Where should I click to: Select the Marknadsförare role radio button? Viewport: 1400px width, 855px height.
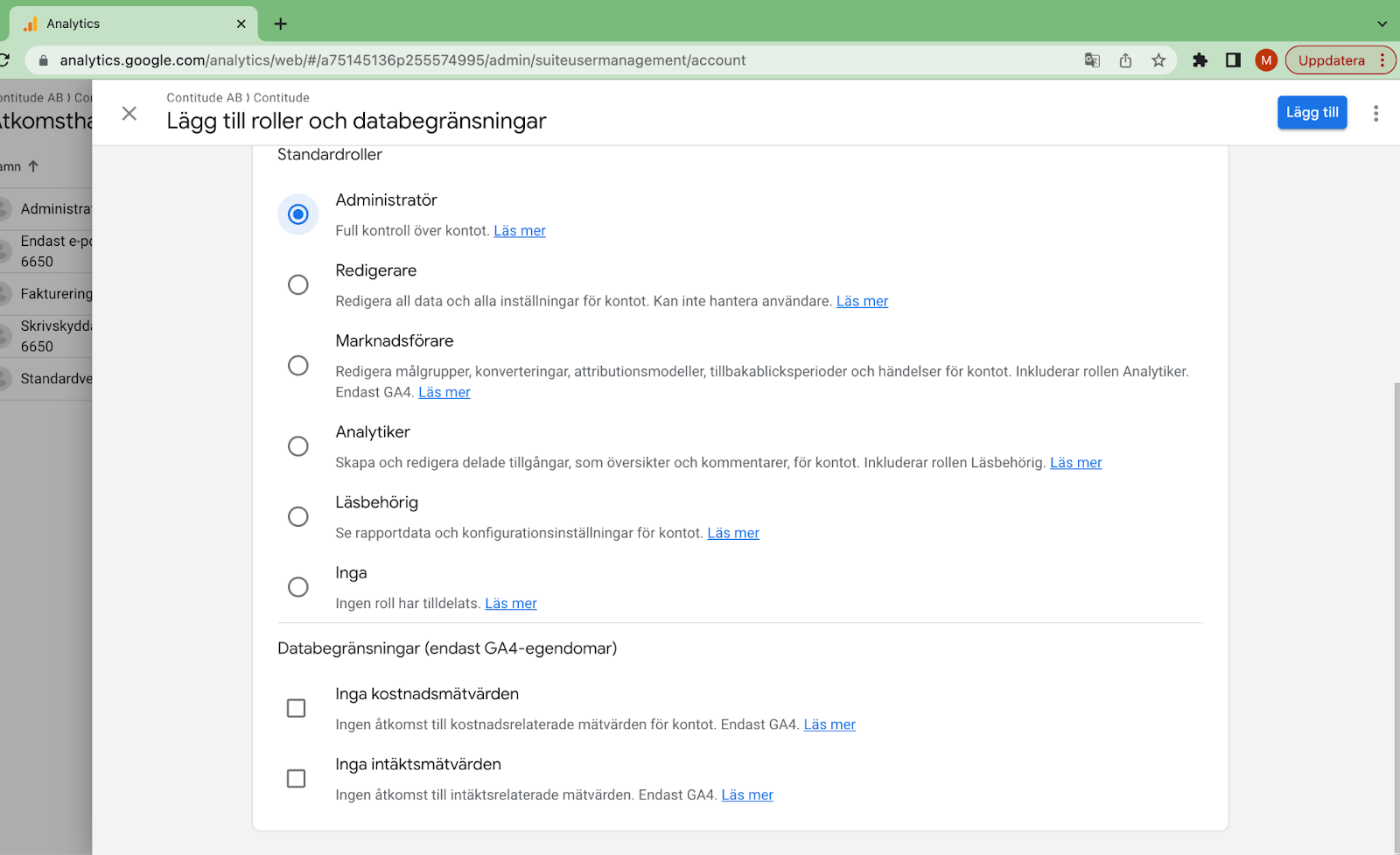click(x=297, y=365)
